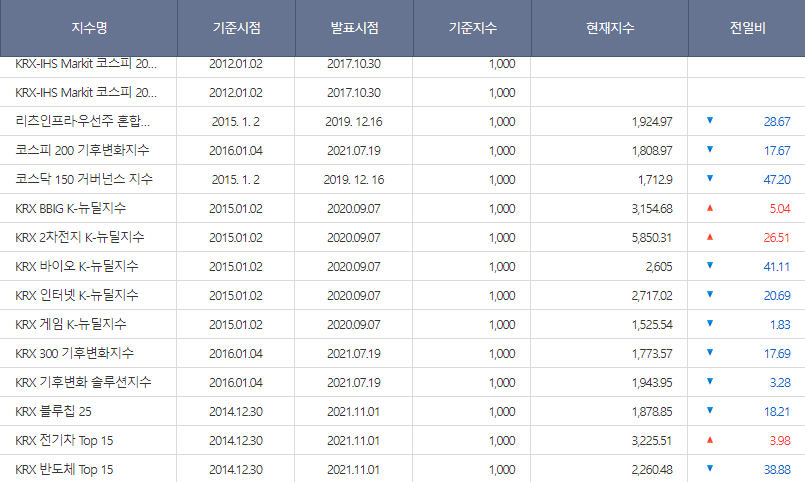Viewport: 805px width, 482px height.
Task: Sort by the 지수명 column header
Action: (x=89, y=28)
